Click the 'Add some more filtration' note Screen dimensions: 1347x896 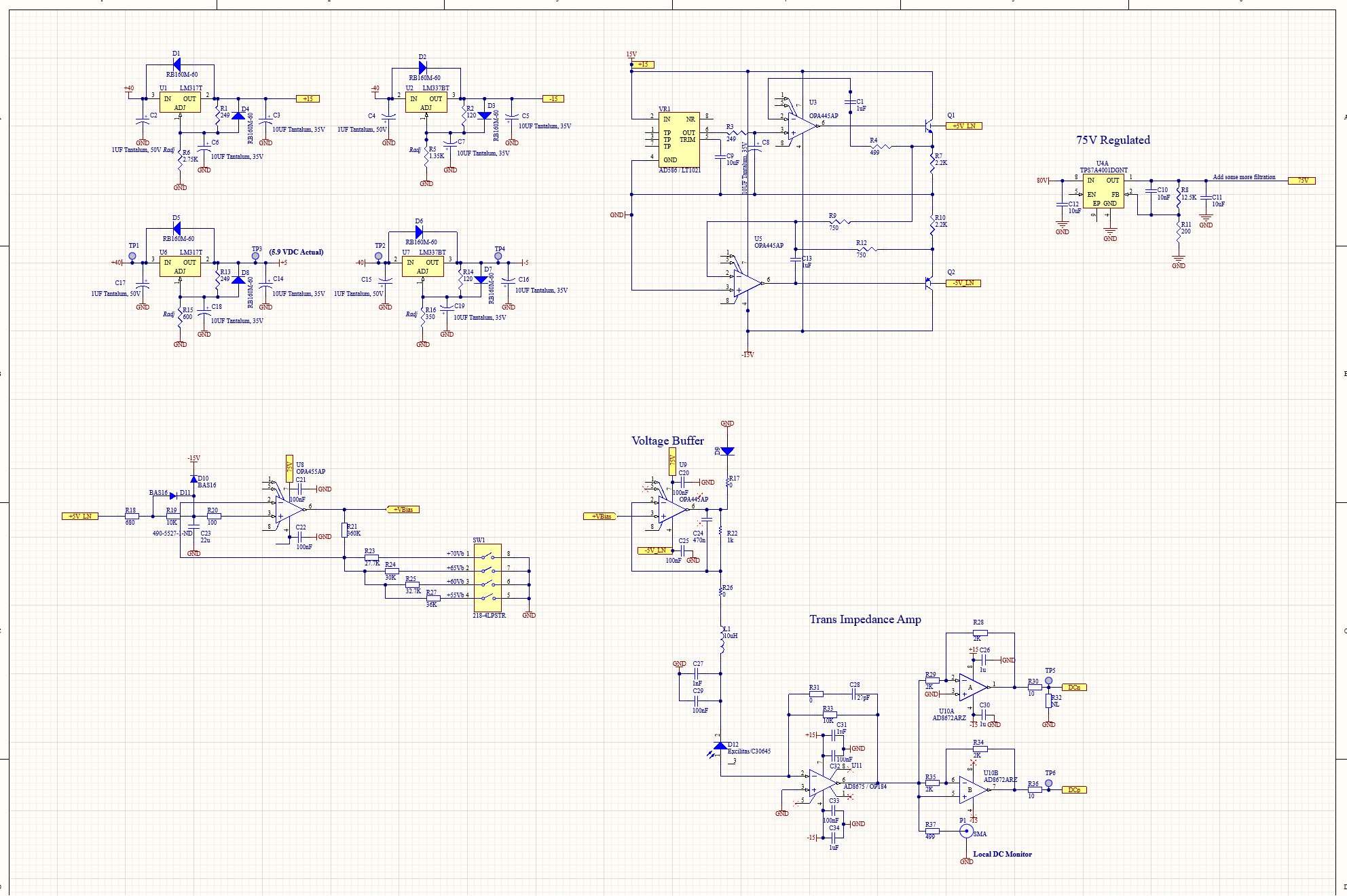[1244, 177]
